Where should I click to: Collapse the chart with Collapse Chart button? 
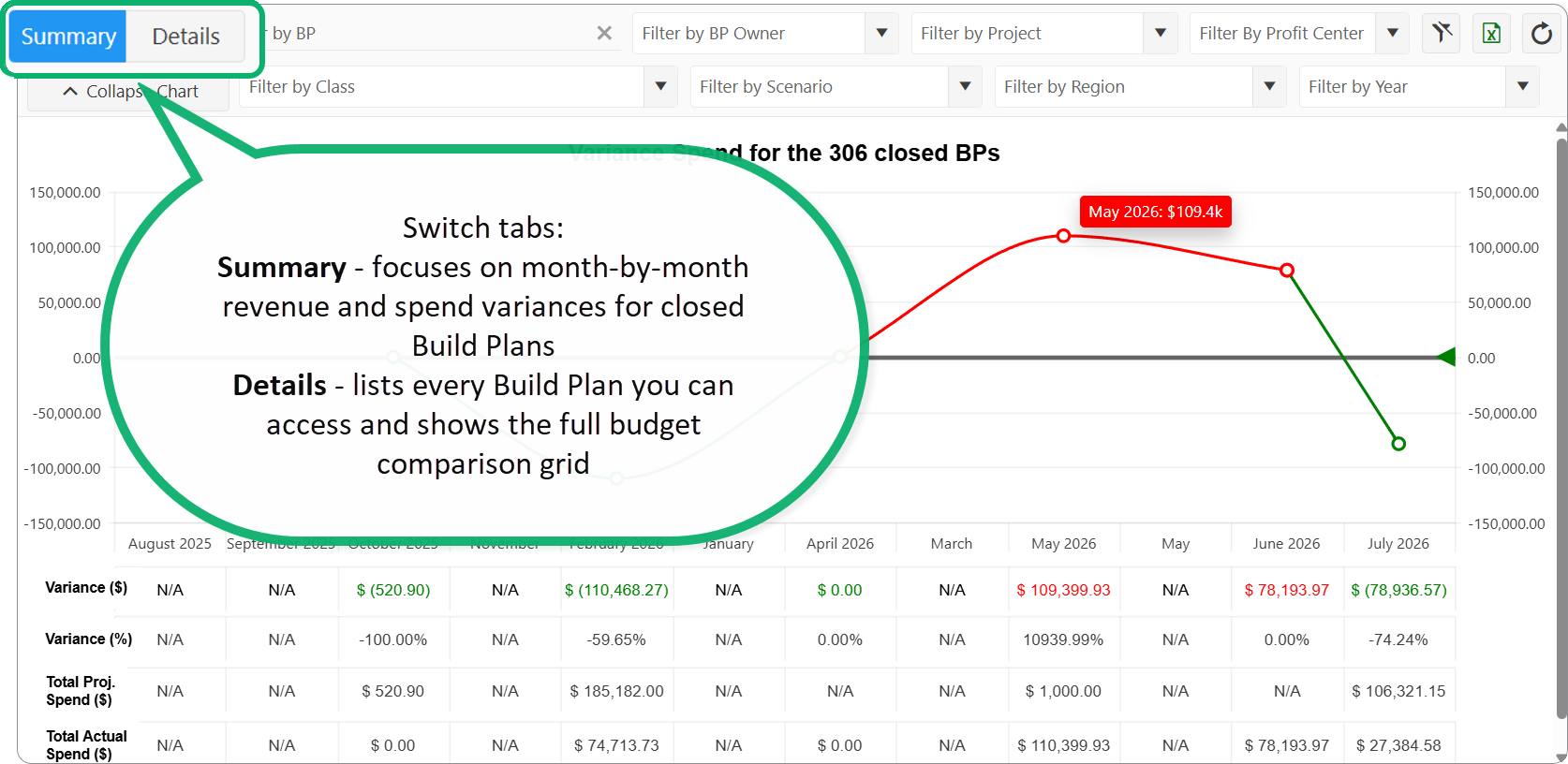(128, 92)
